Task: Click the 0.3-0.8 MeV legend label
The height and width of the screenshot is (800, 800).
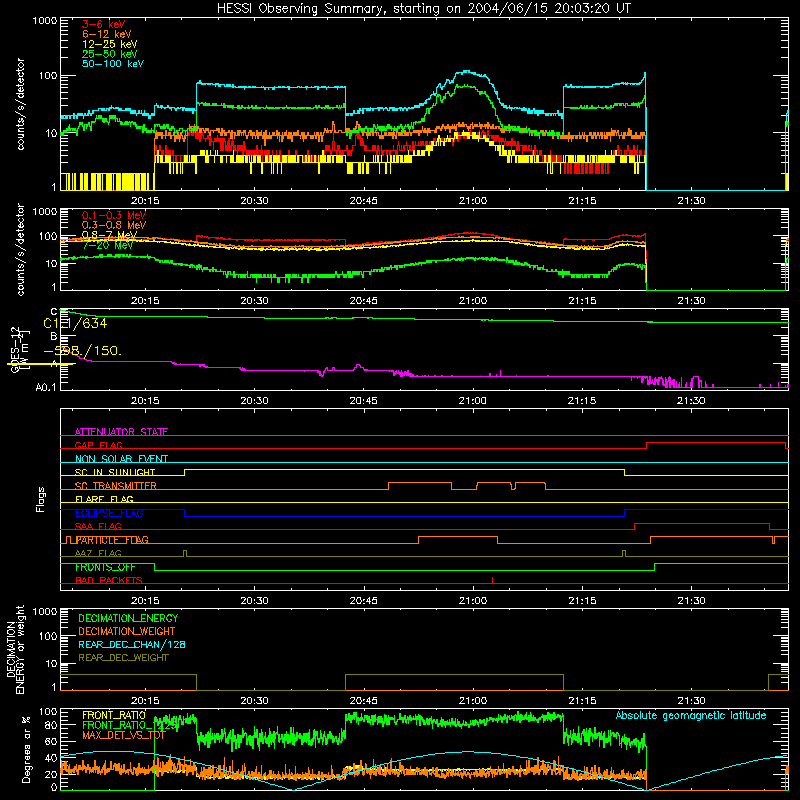Action: tap(114, 225)
